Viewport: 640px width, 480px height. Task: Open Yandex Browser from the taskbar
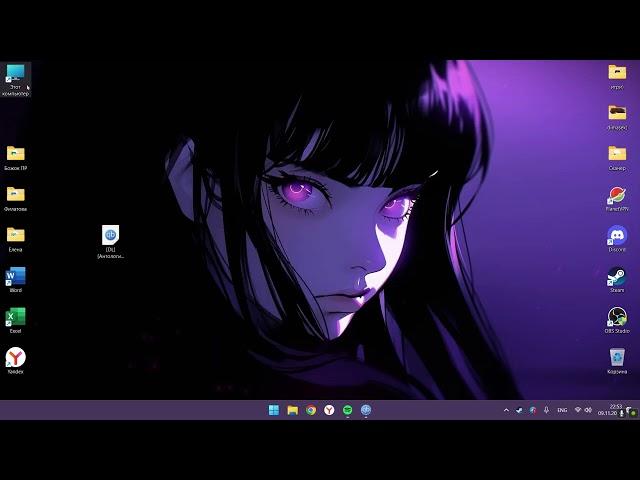[329, 410]
